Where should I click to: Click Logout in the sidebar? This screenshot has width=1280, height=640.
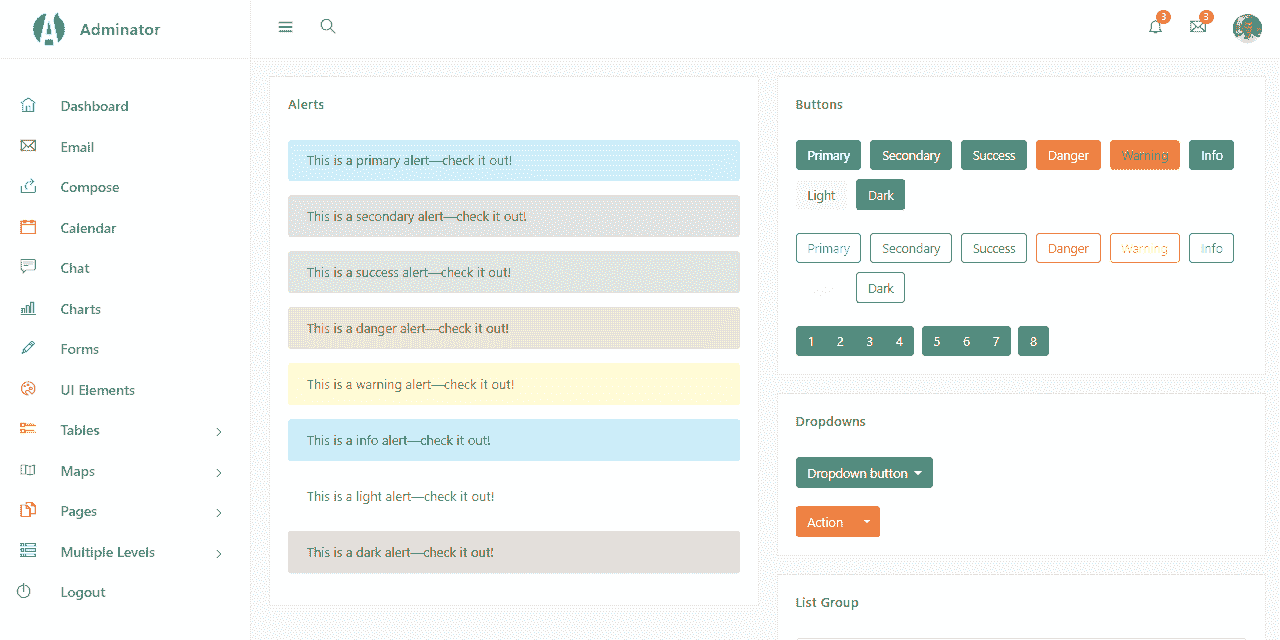(83, 592)
